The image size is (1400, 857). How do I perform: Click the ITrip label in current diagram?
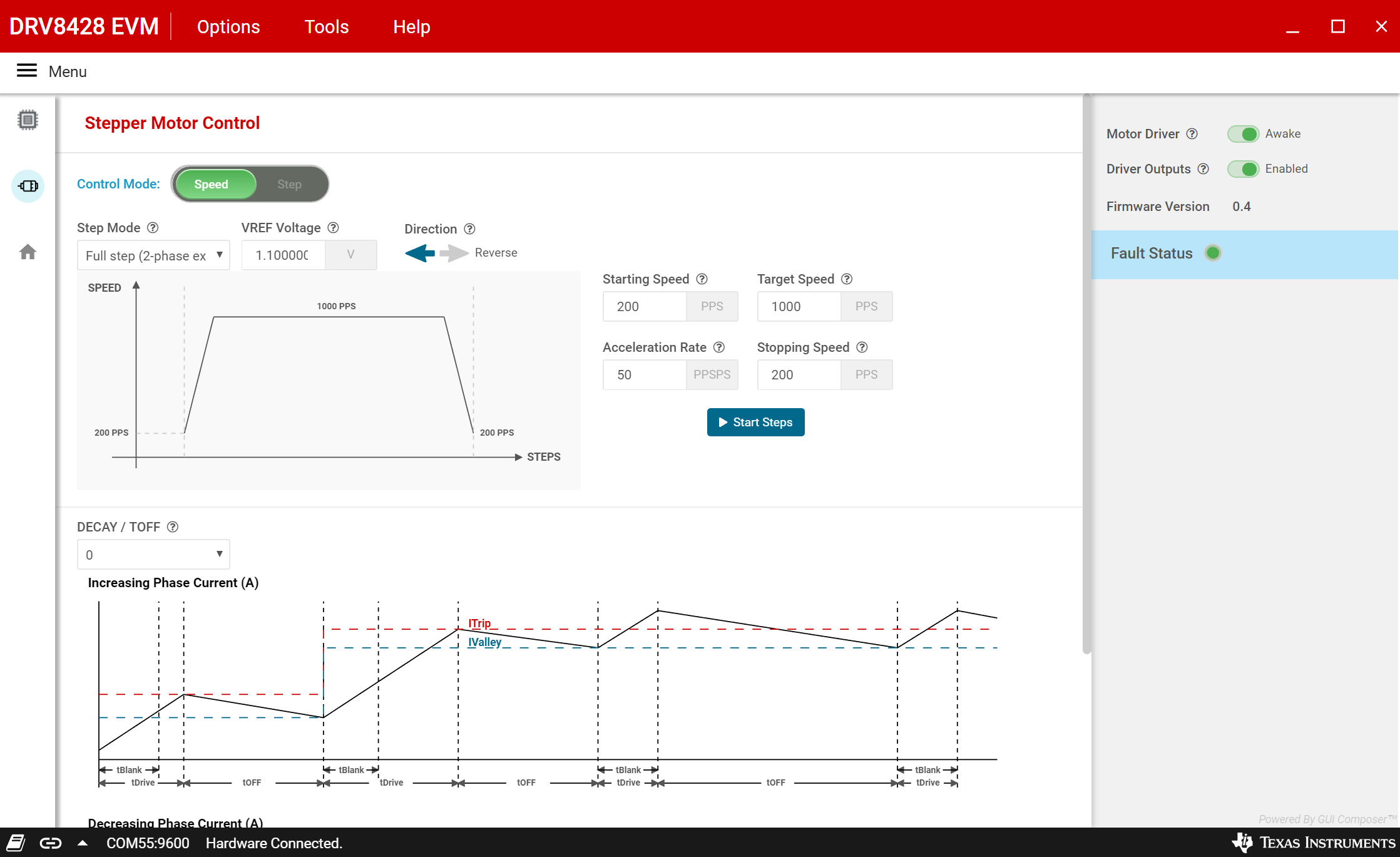479,624
